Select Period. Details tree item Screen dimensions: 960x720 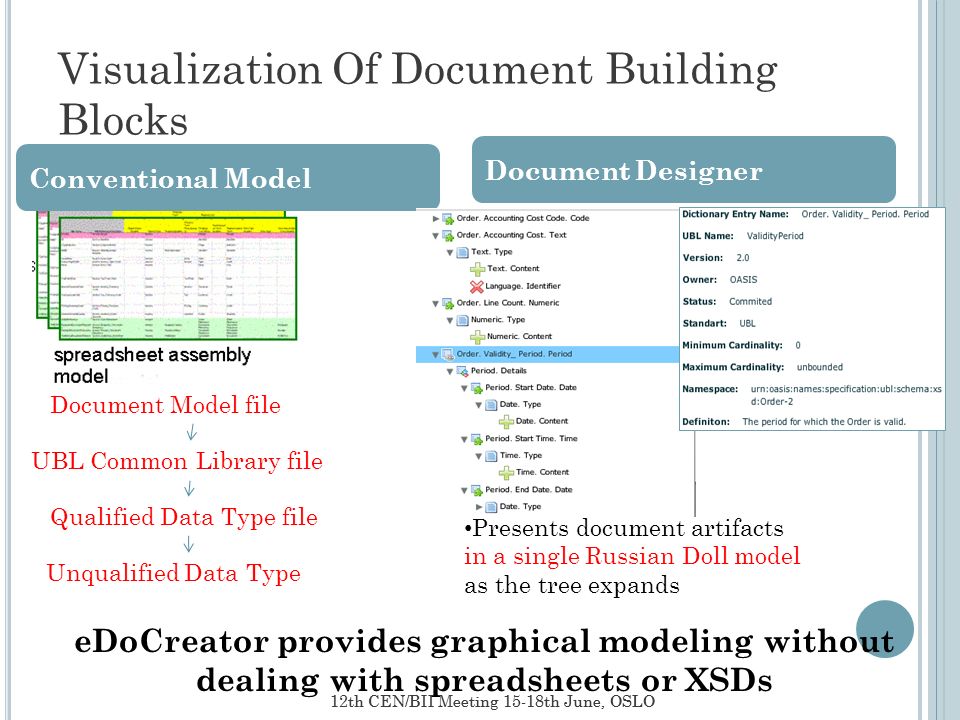click(x=498, y=371)
